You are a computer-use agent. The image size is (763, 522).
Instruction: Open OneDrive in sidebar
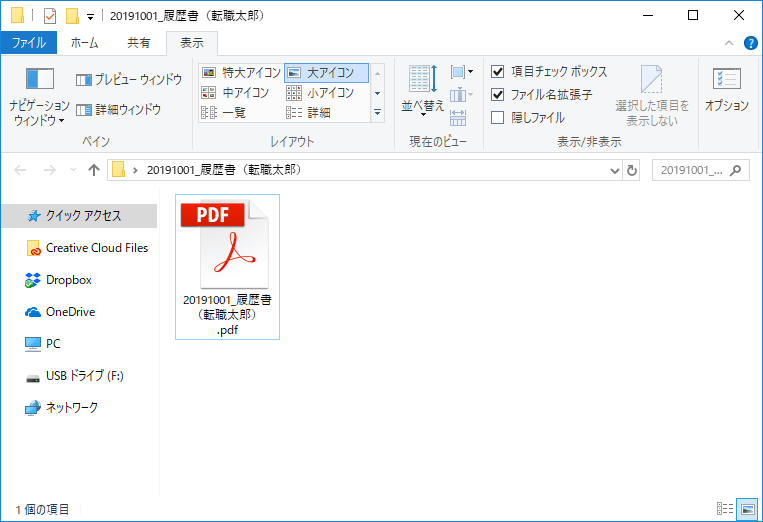pos(60,312)
